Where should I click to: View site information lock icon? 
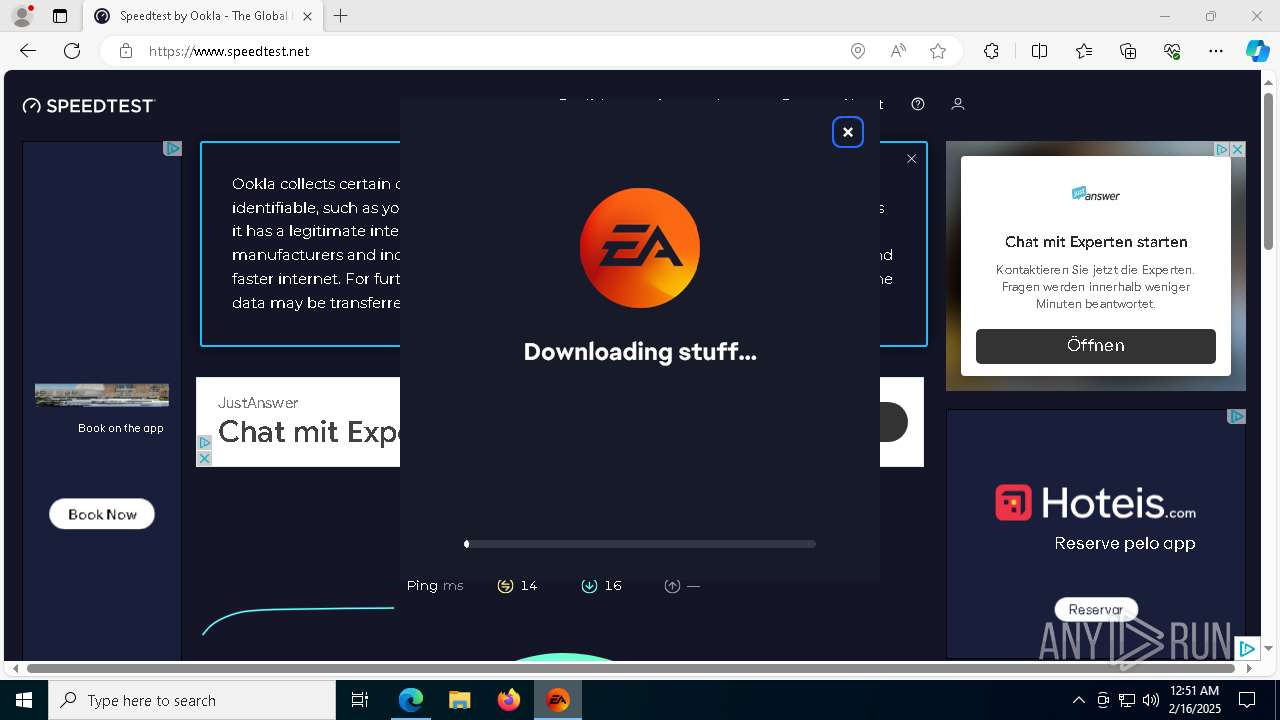tap(126, 51)
